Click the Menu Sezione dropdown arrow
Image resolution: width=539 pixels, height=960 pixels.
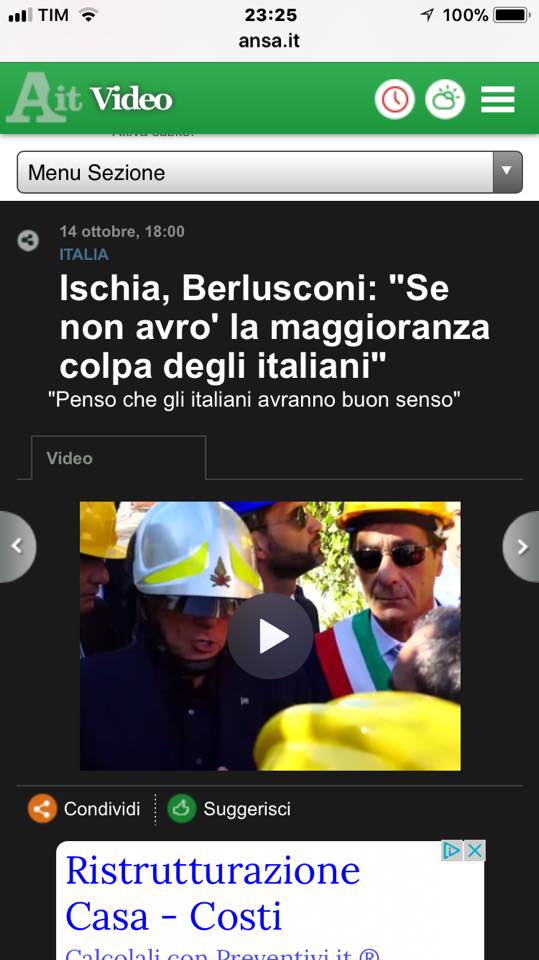click(507, 172)
